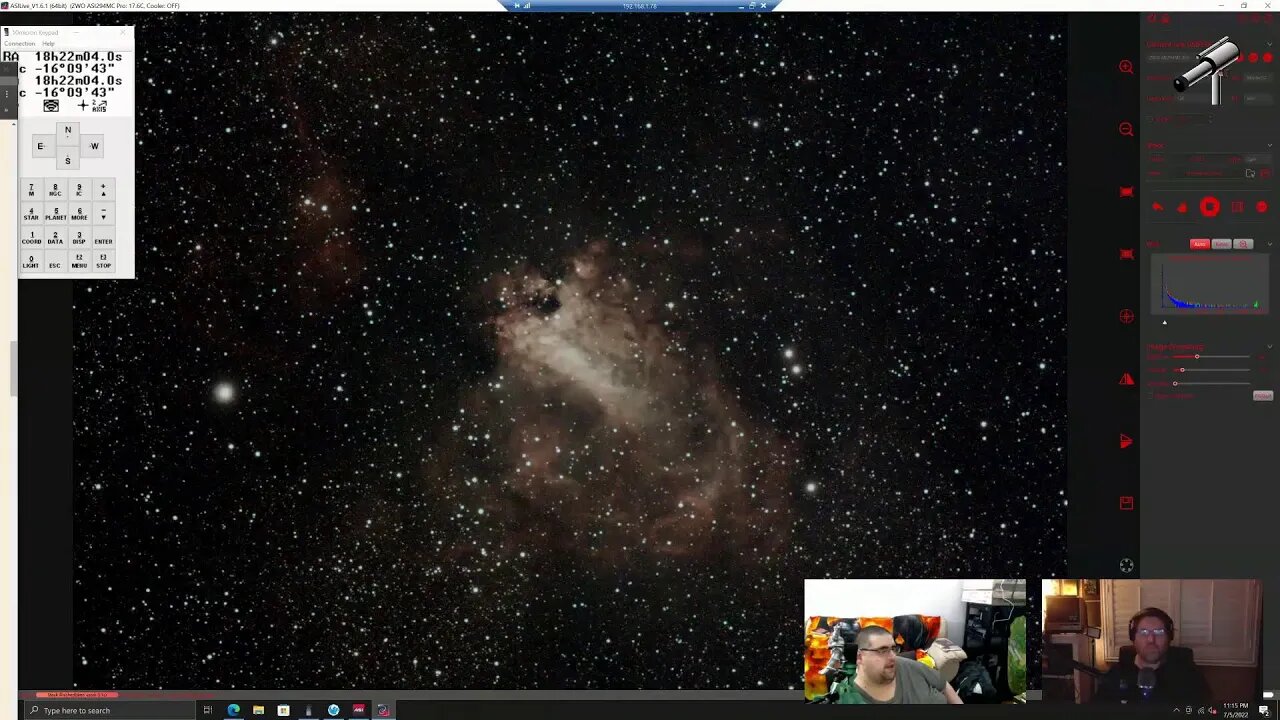Viewport: 1280px width, 720px height.
Task: Click the 2 DATA keypad key
Action: [x=55, y=237]
